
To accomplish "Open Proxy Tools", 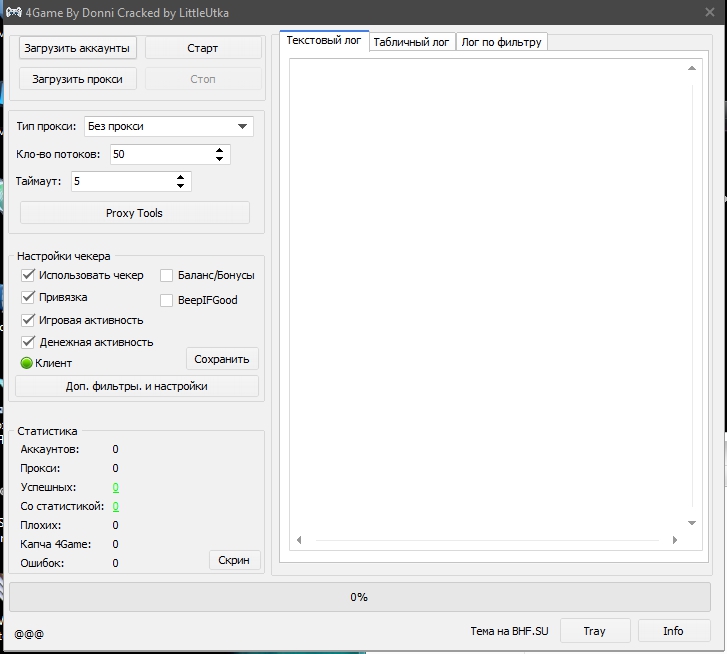I will coord(134,213).
